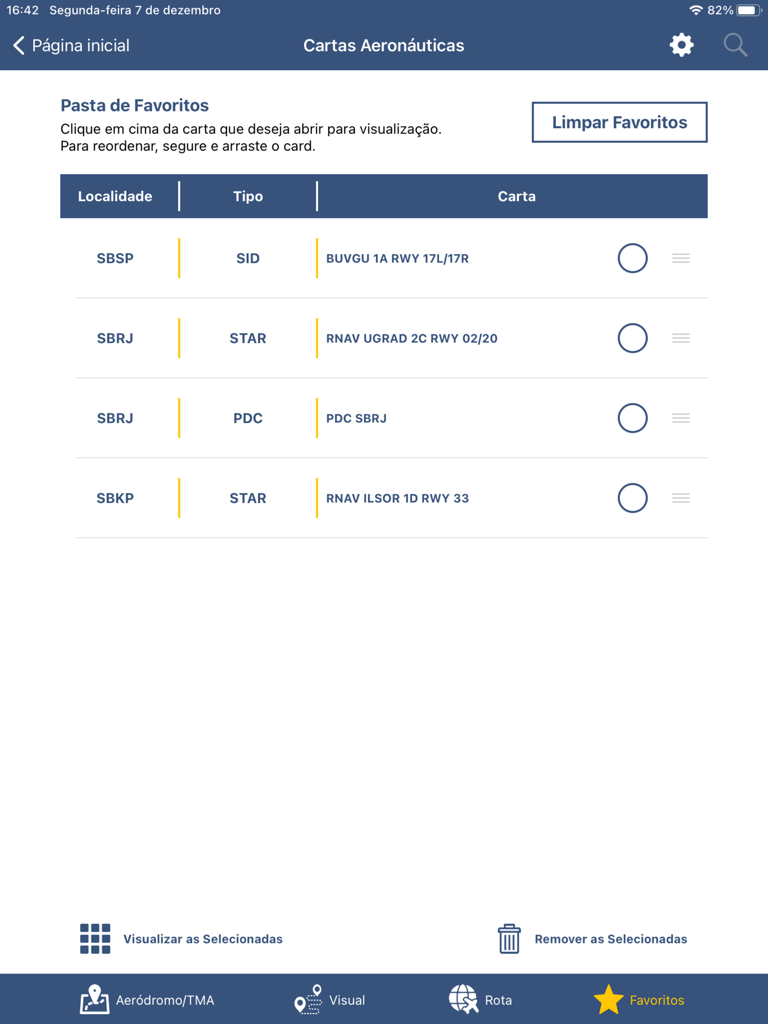768x1024 pixels.
Task: Switch to the Aeródromo/TMA tab
Action: tap(147, 999)
